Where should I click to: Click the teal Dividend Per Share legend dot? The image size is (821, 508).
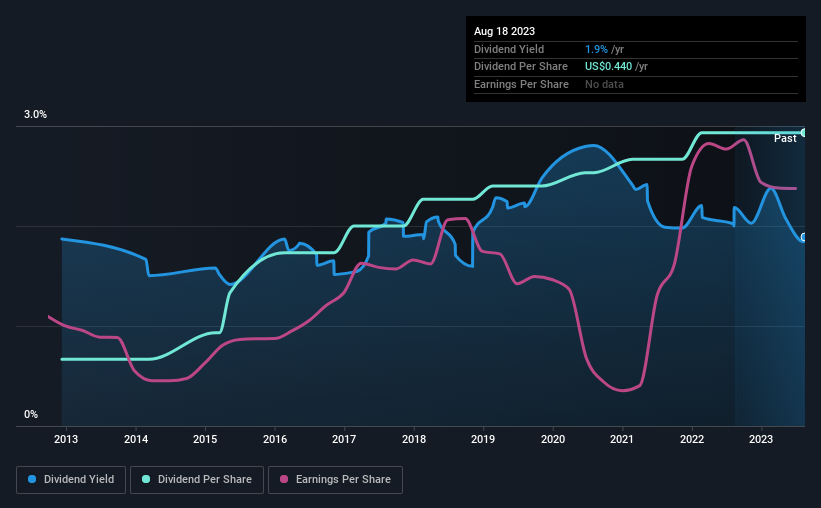pyautogui.click(x=146, y=479)
